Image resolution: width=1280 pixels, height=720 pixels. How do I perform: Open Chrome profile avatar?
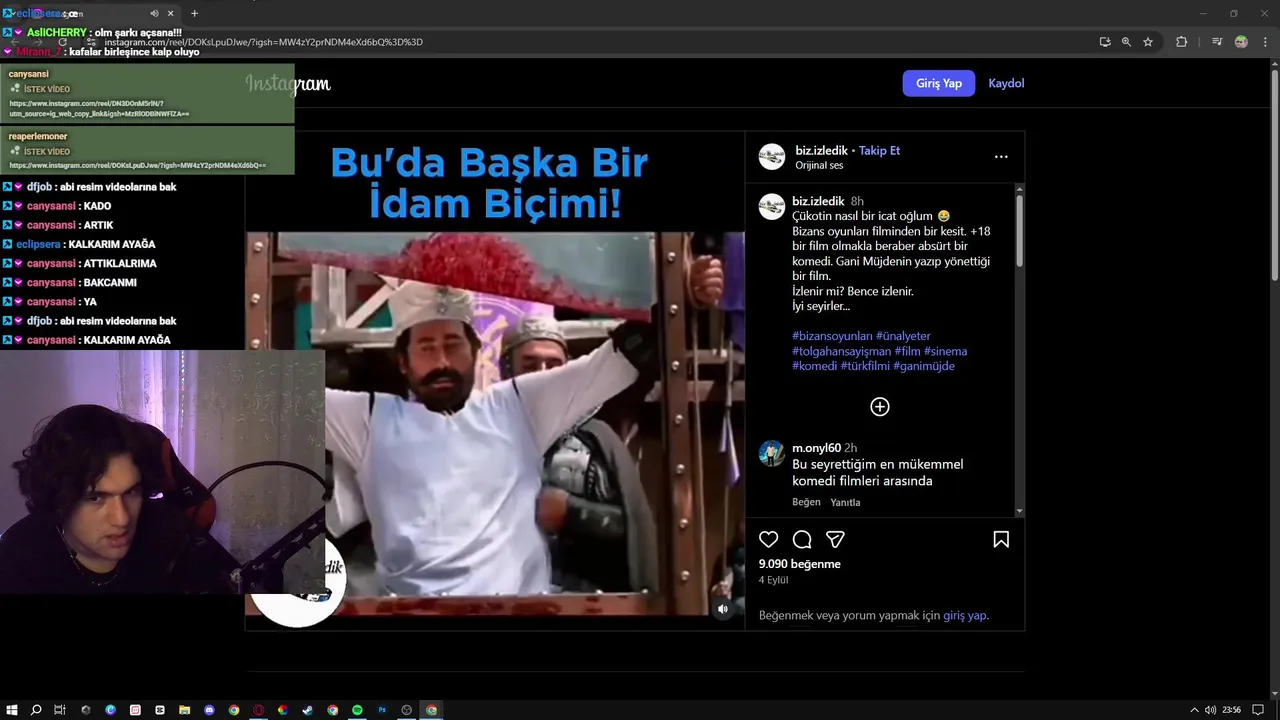point(1241,42)
